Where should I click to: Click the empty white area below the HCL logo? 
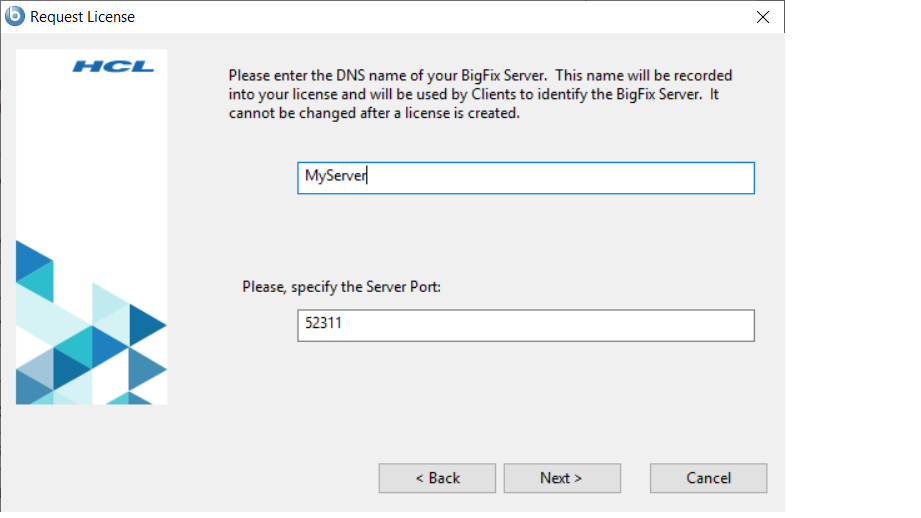pos(92,160)
